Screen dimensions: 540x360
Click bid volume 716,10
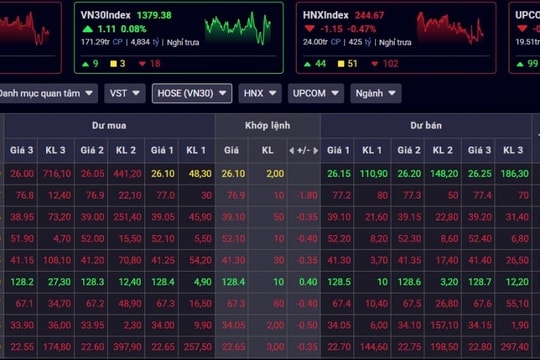[57, 174]
